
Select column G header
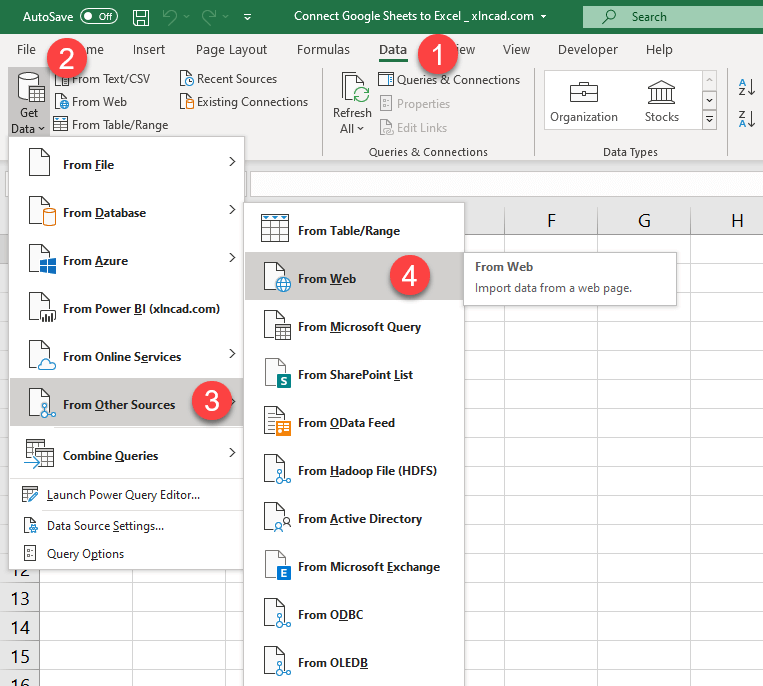pyautogui.click(x=644, y=220)
